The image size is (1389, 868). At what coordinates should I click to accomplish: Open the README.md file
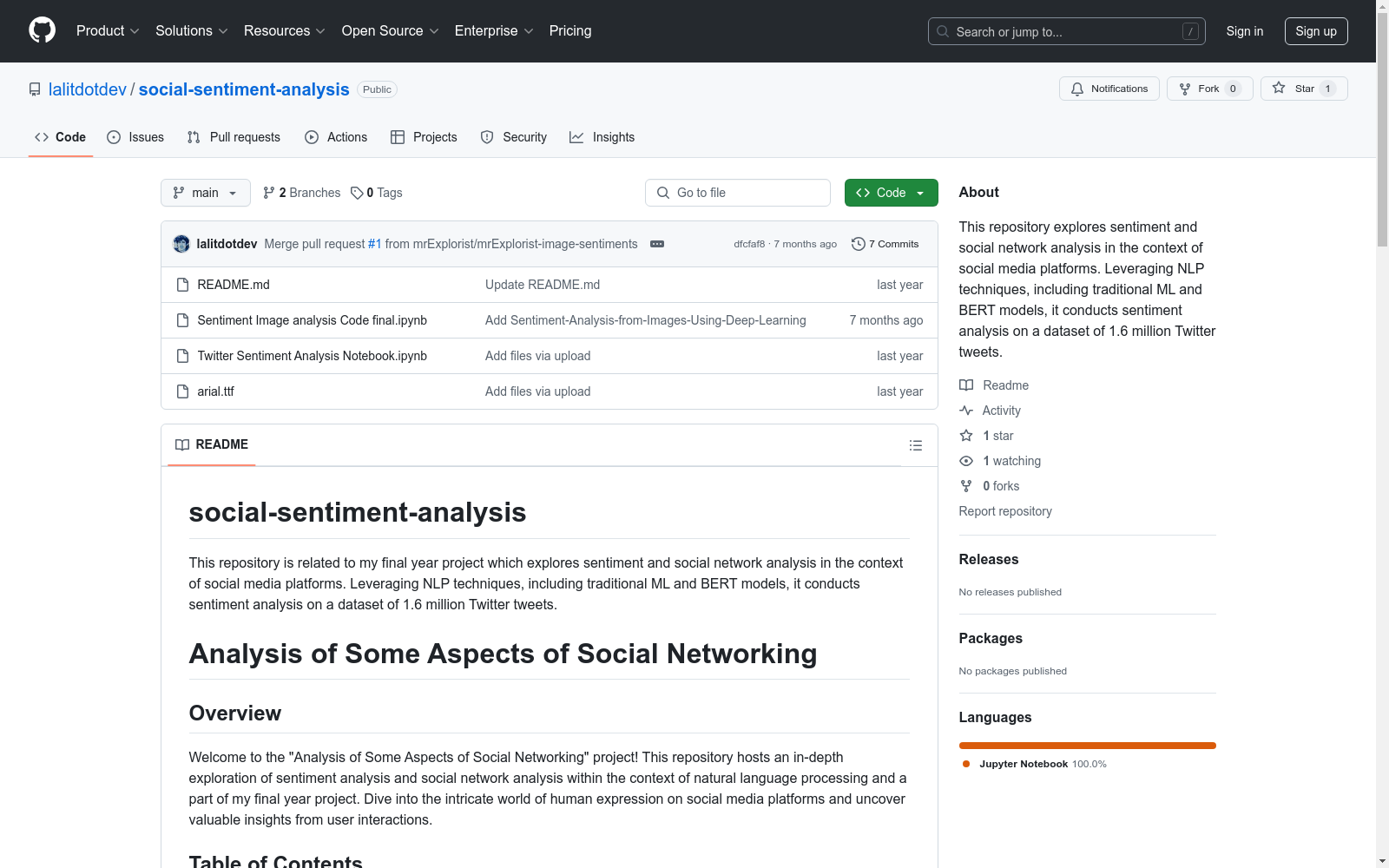click(x=234, y=285)
